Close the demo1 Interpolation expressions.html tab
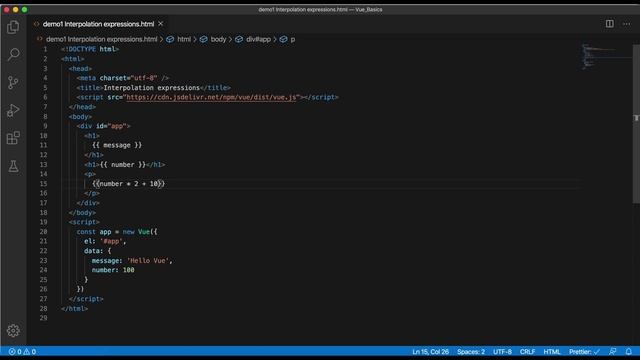 coord(161,24)
